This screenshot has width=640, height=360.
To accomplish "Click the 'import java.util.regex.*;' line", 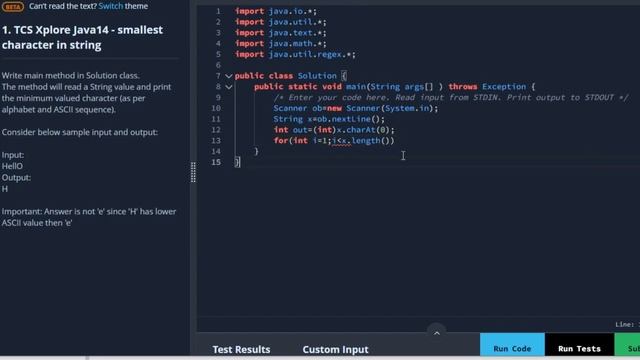I will point(295,54).
